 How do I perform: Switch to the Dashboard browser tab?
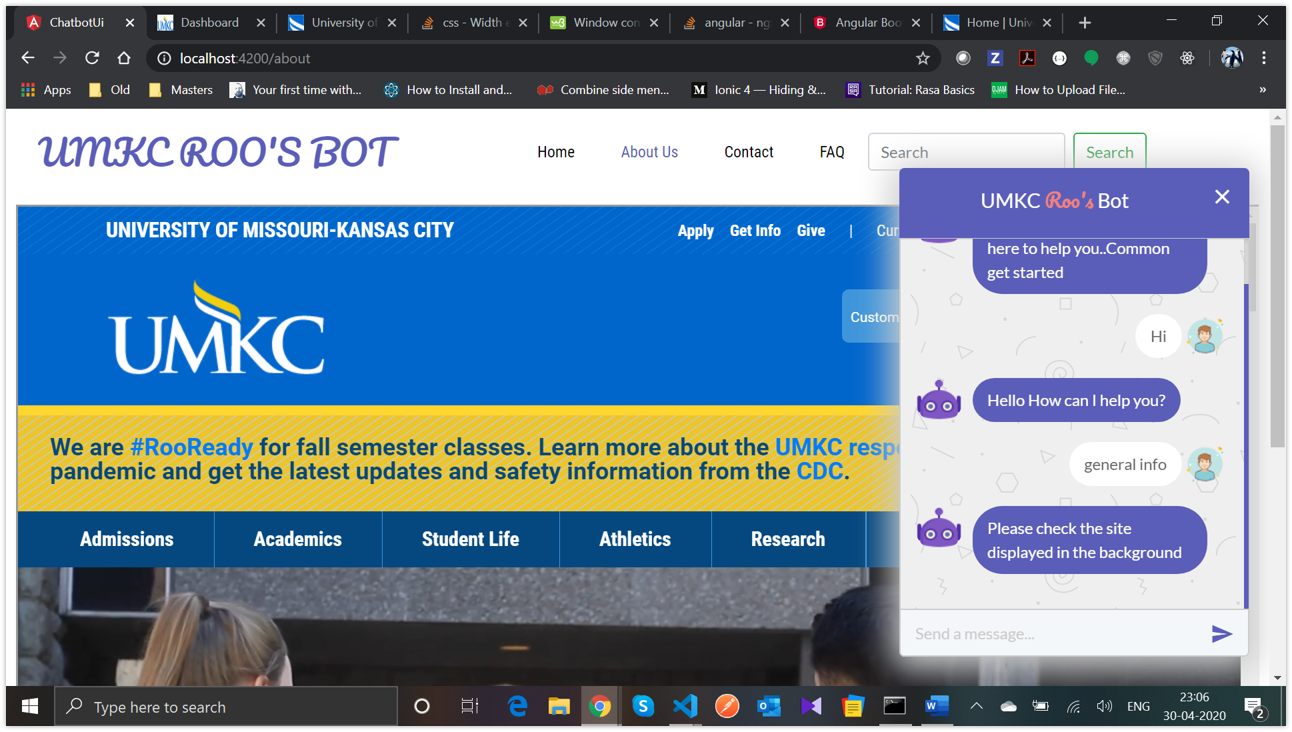[x=210, y=22]
